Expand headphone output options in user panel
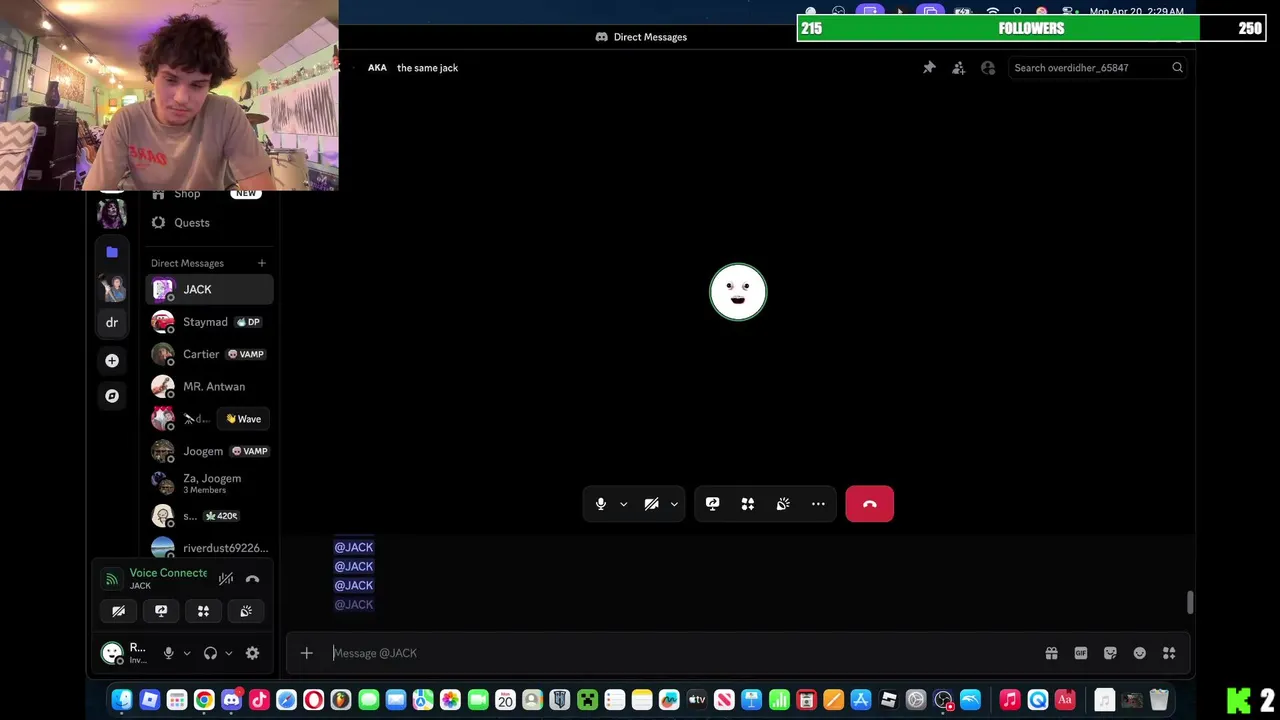Screen dimensions: 1280x720 [228, 653]
